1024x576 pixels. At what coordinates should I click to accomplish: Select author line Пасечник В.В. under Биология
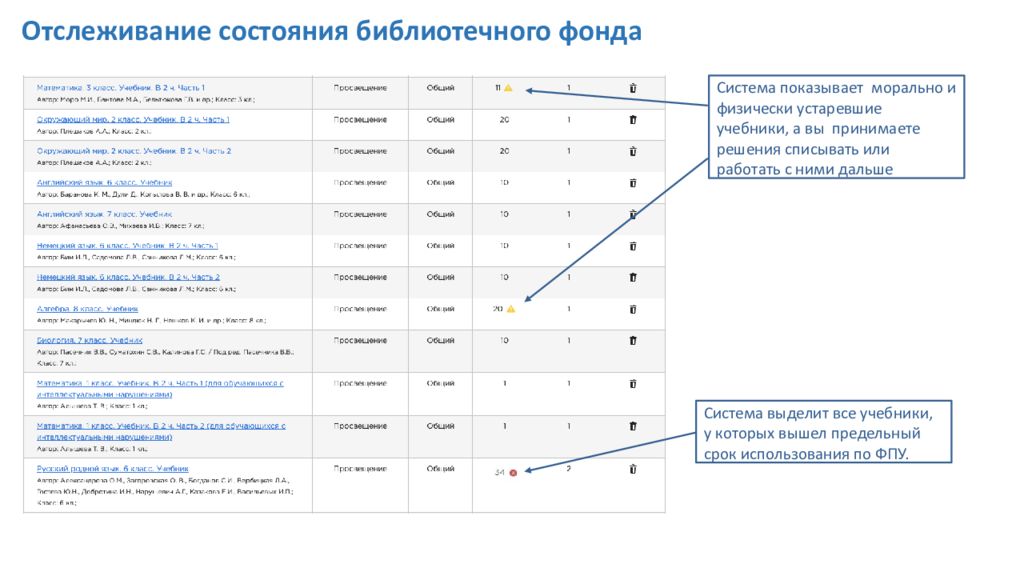(165, 357)
